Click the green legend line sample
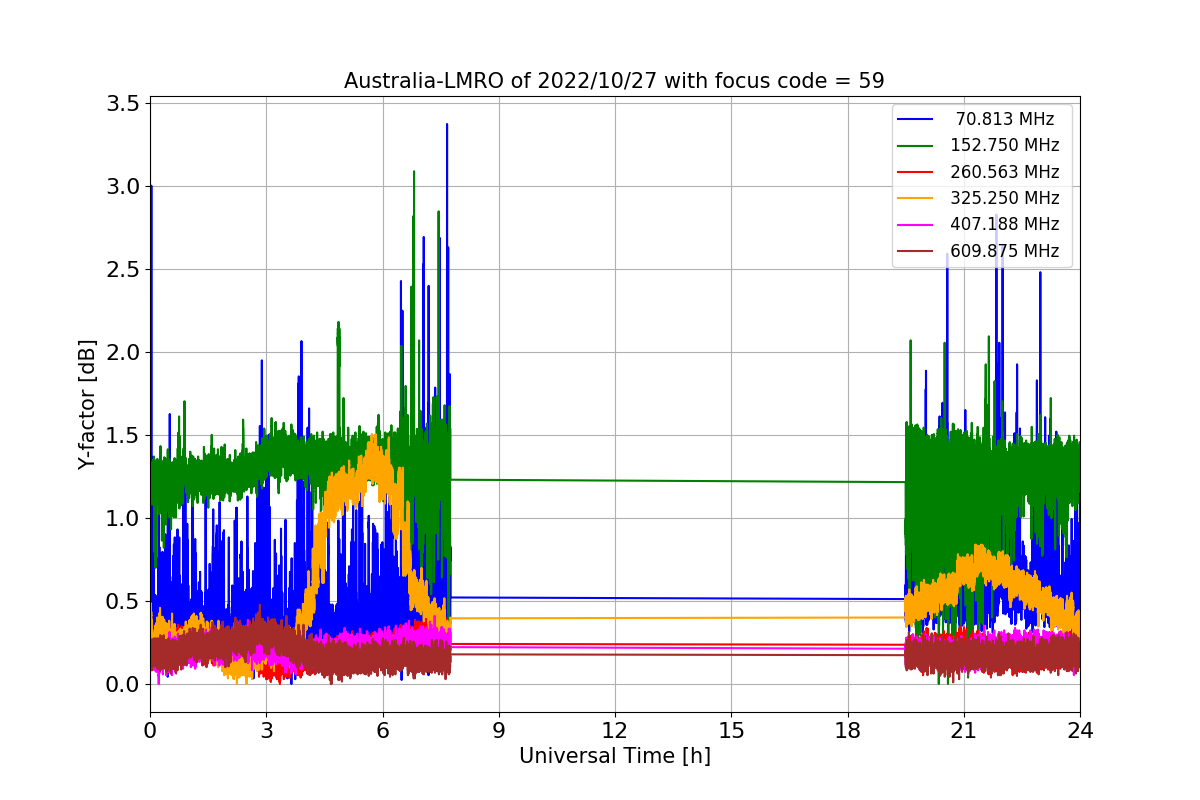This screenshot has height=800, width=1200. tap(916, 145)
